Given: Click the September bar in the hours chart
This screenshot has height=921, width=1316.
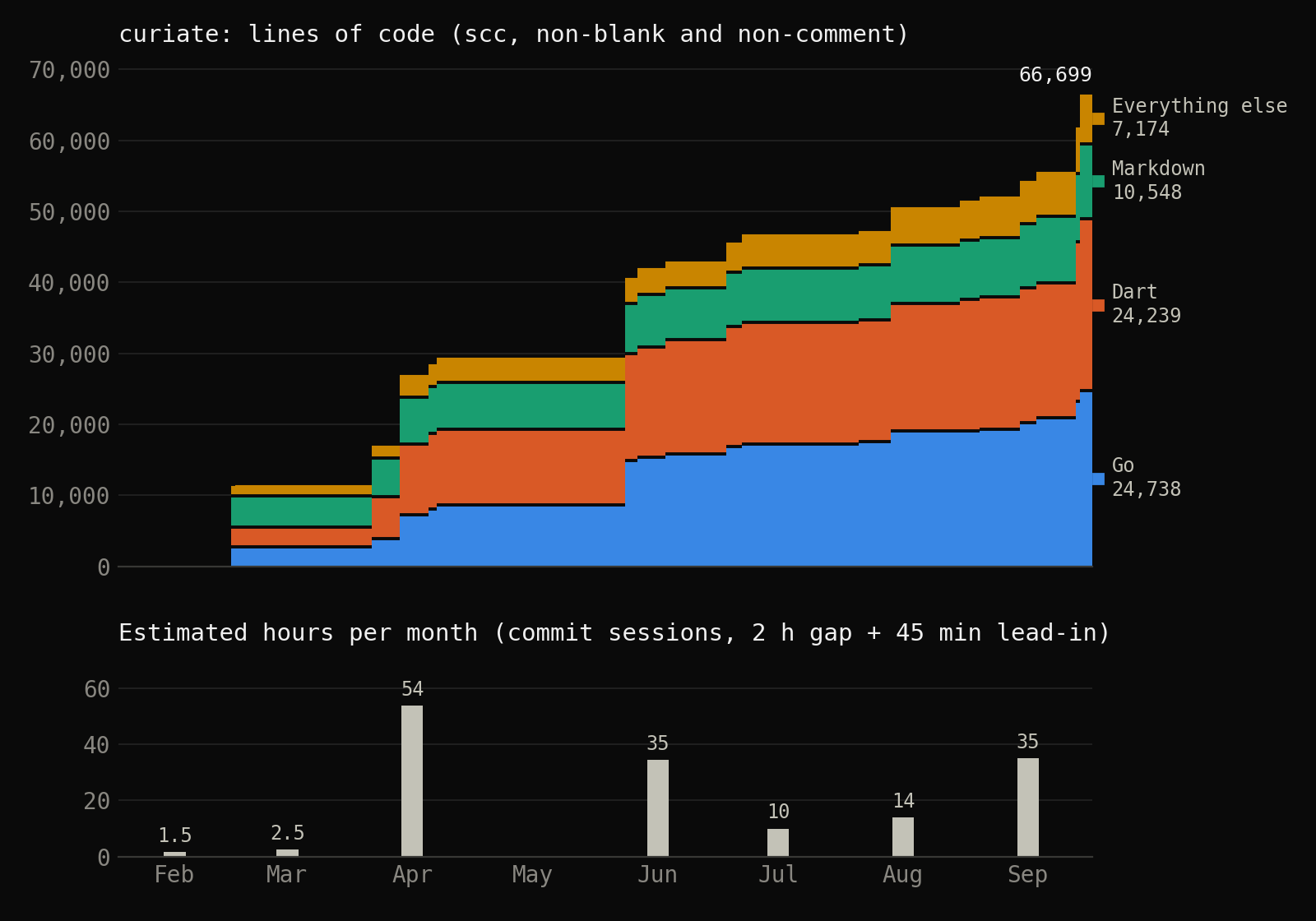Looking at the screenshot, I should click(x=1028, y=807).
